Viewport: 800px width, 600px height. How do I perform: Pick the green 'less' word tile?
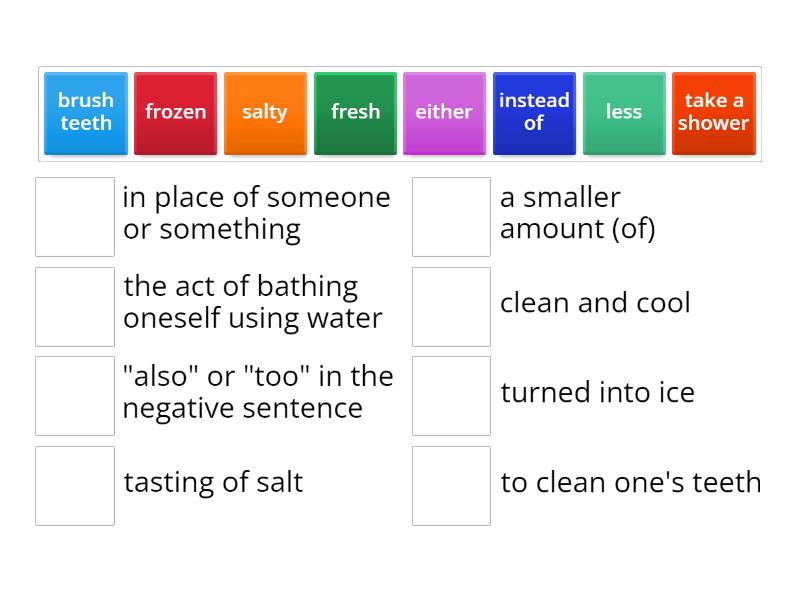tap(624, 112)
